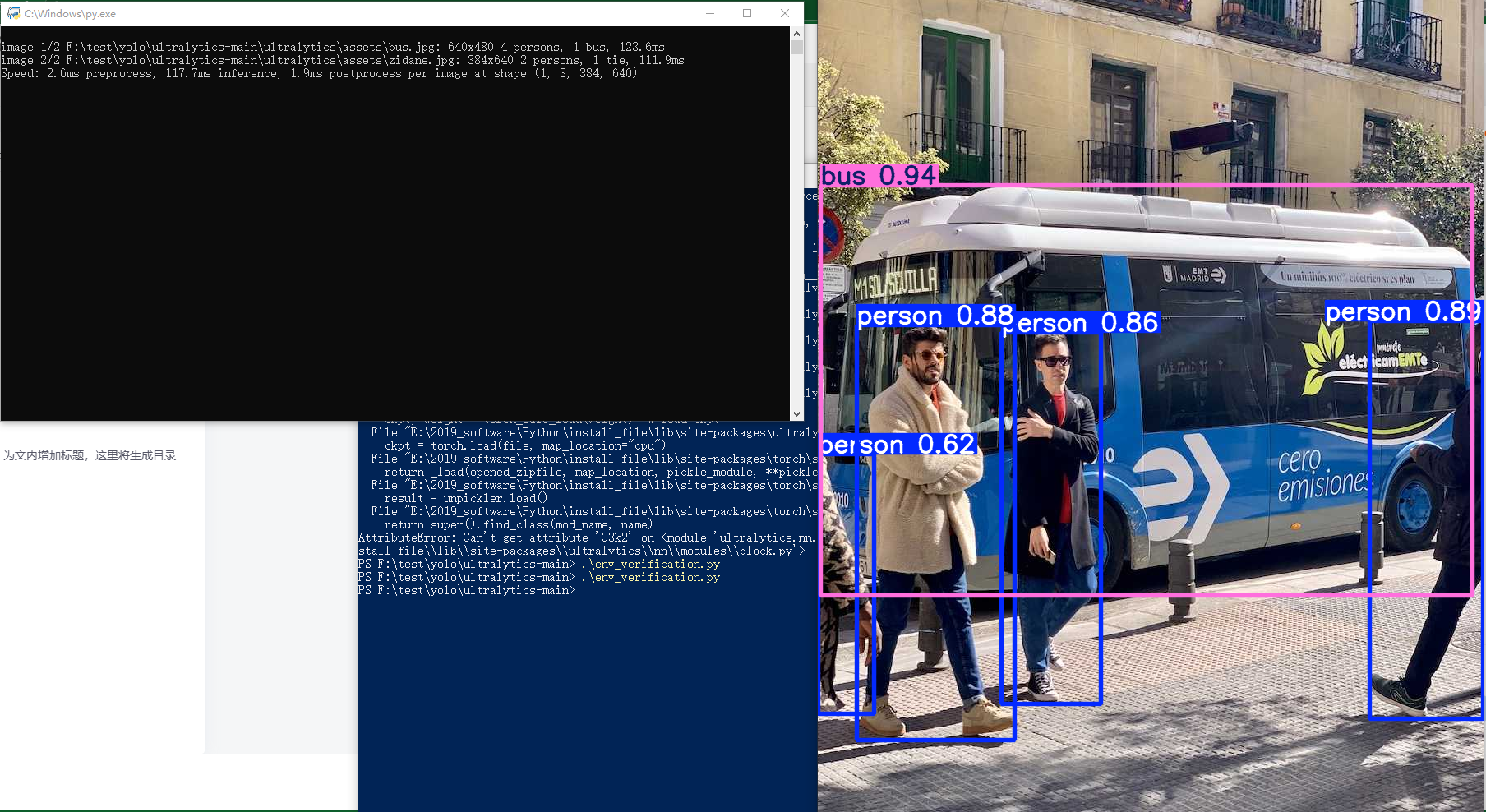Click the 'person 0.86' detection label in image
This screenshot has height=812, width=1486.
click(1082, 323)
